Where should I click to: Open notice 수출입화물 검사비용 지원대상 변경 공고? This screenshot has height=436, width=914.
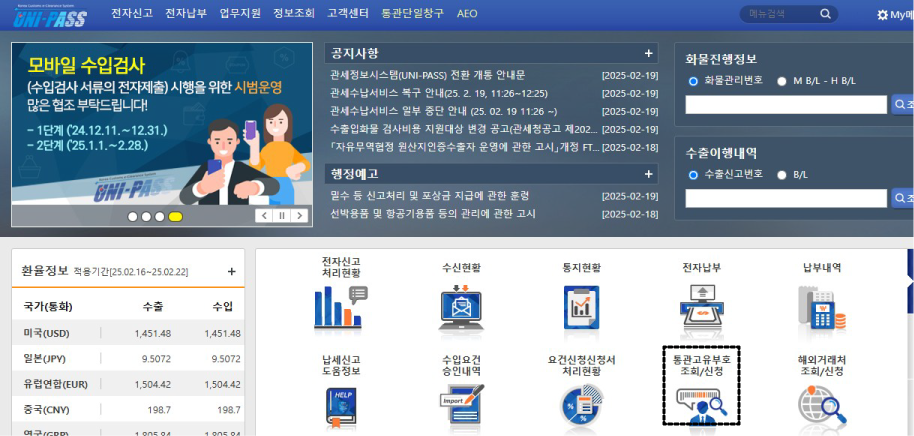464,129
